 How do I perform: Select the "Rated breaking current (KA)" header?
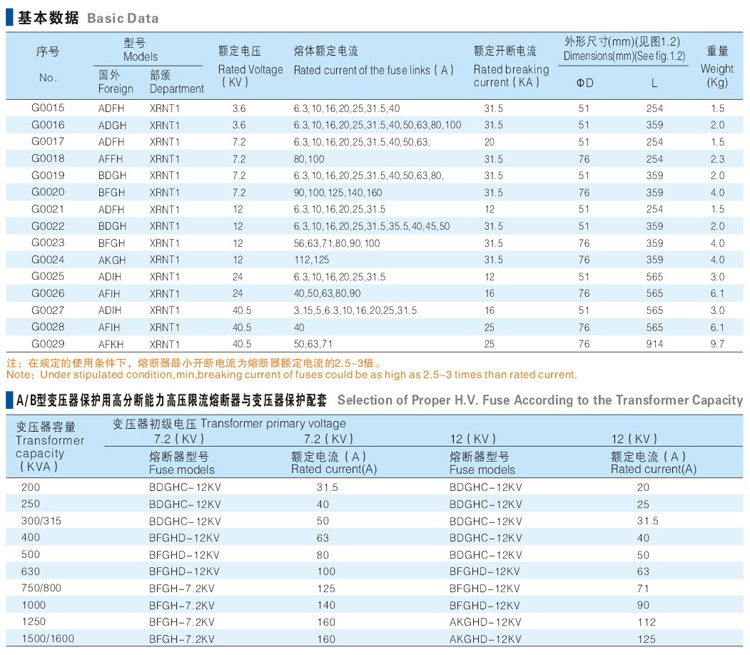(x=510, y=69)
